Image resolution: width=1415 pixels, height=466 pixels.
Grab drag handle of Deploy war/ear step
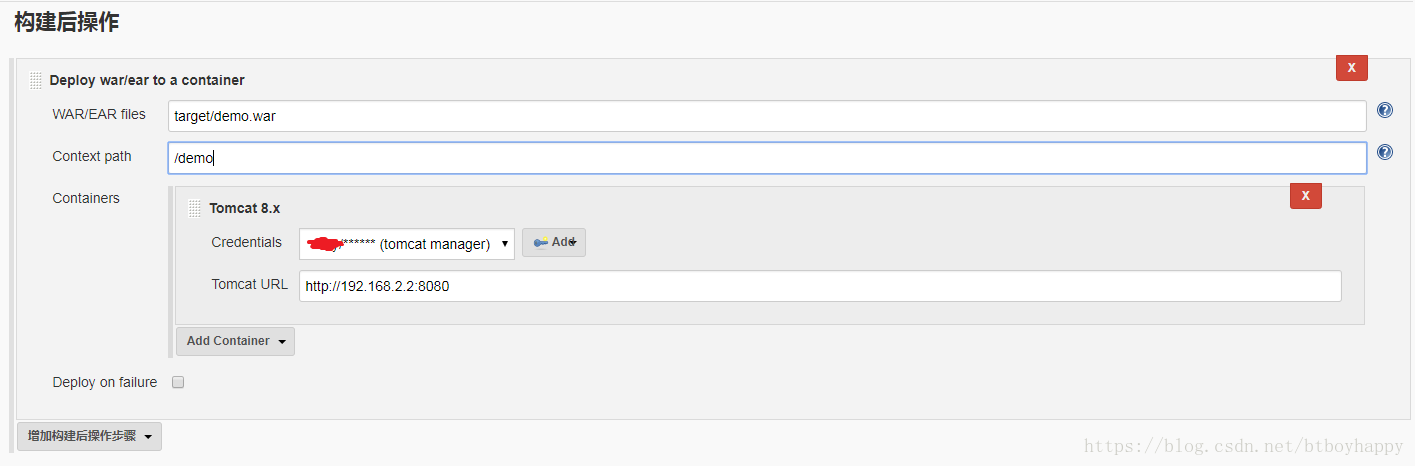click(x=36, y=80)
